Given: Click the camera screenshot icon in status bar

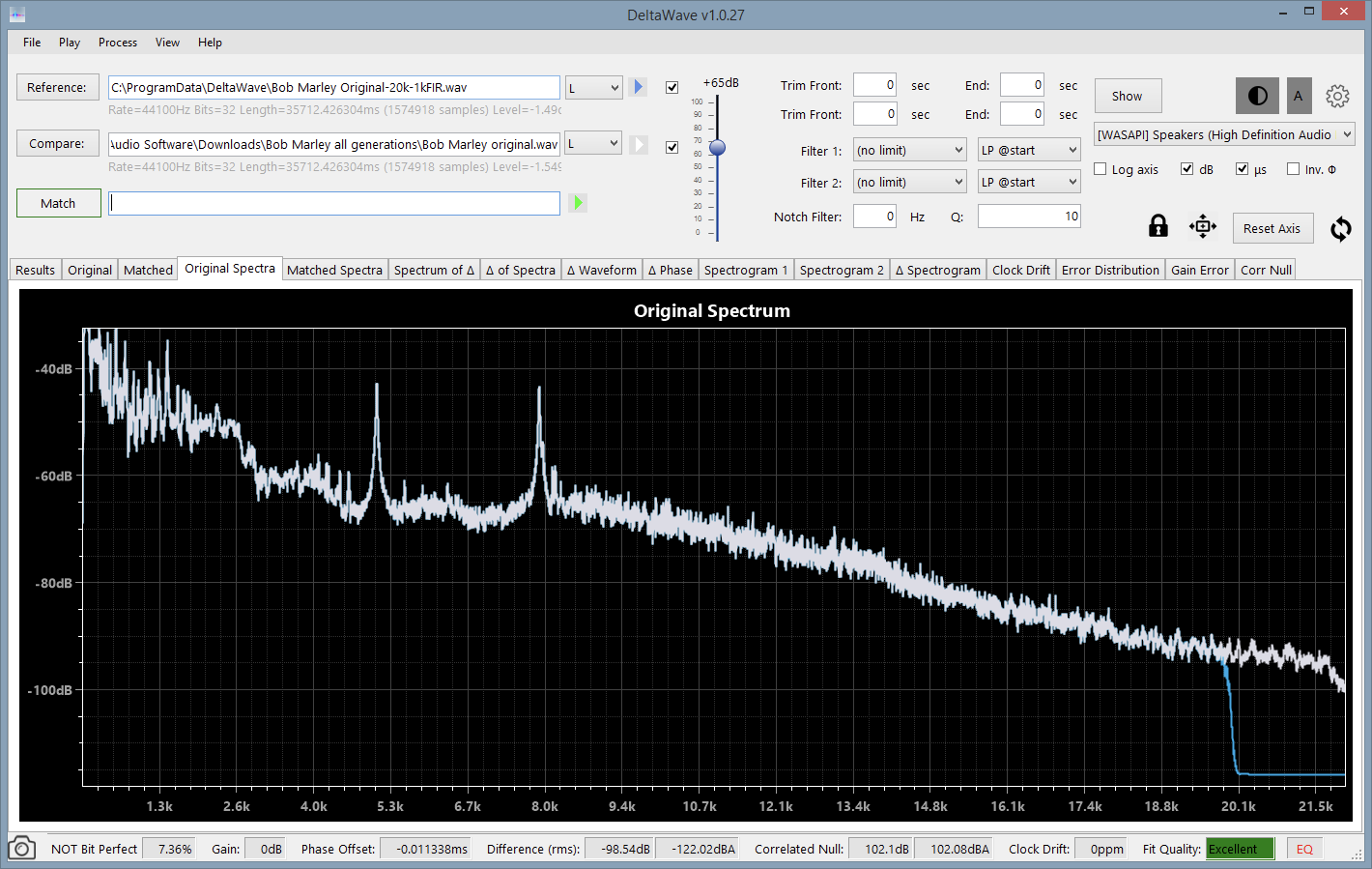Looking at the screenshot, I should pyautogui.click(x=21, y=849).
